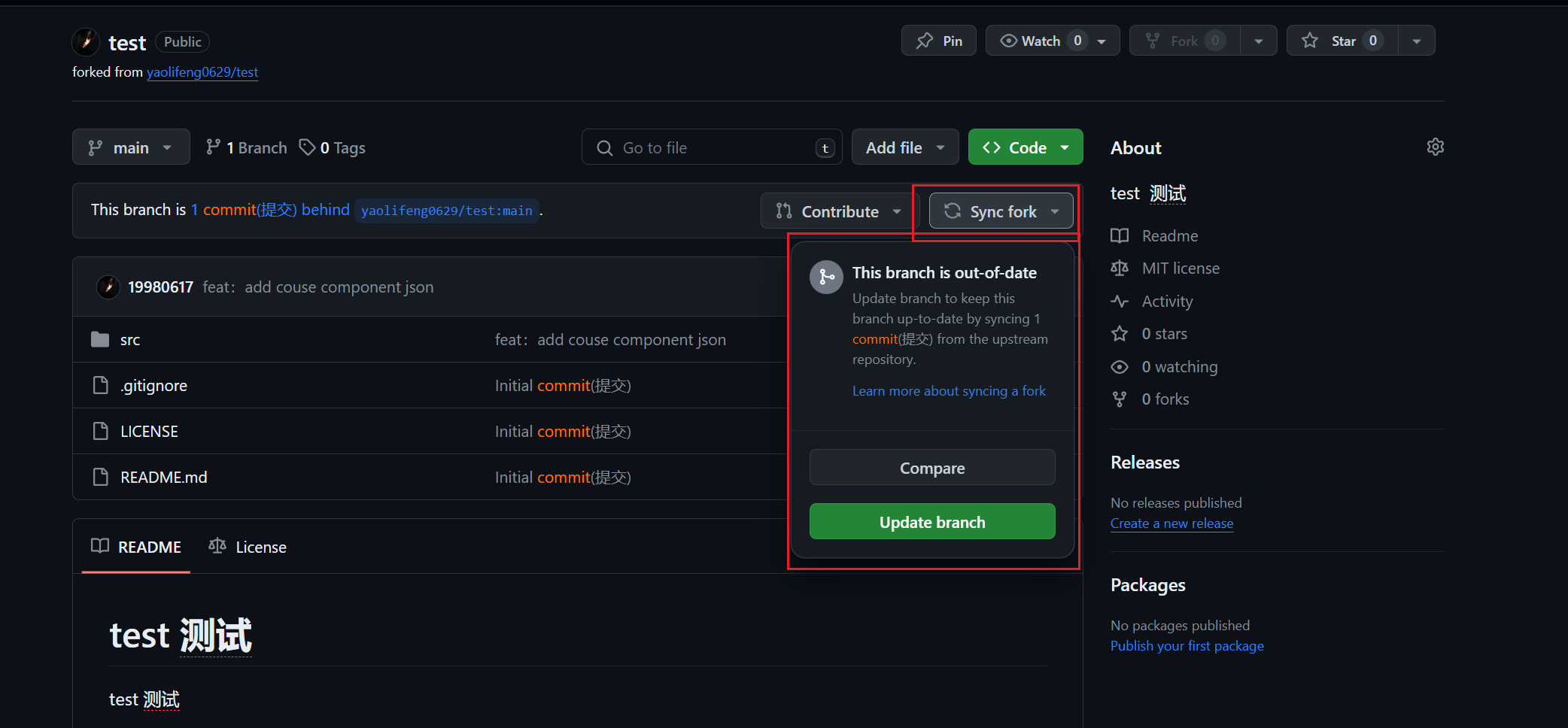
Task: Click the Releases heading link
Action: 1145,463
